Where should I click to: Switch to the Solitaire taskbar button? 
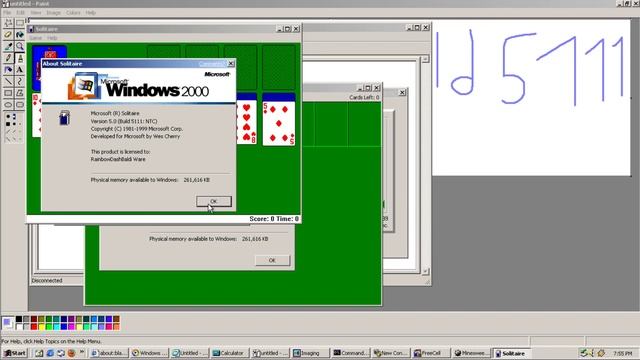pos(512,353)
